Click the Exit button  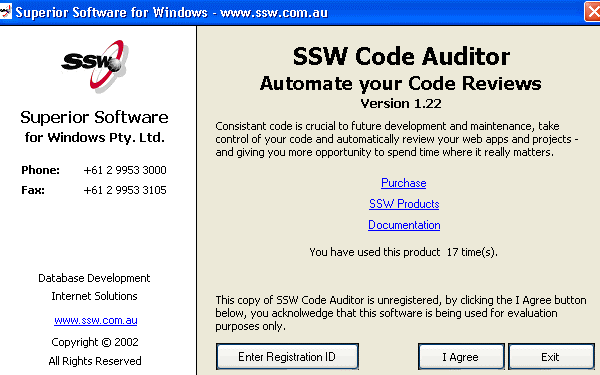pyautogui.click(x=551, y=357)
